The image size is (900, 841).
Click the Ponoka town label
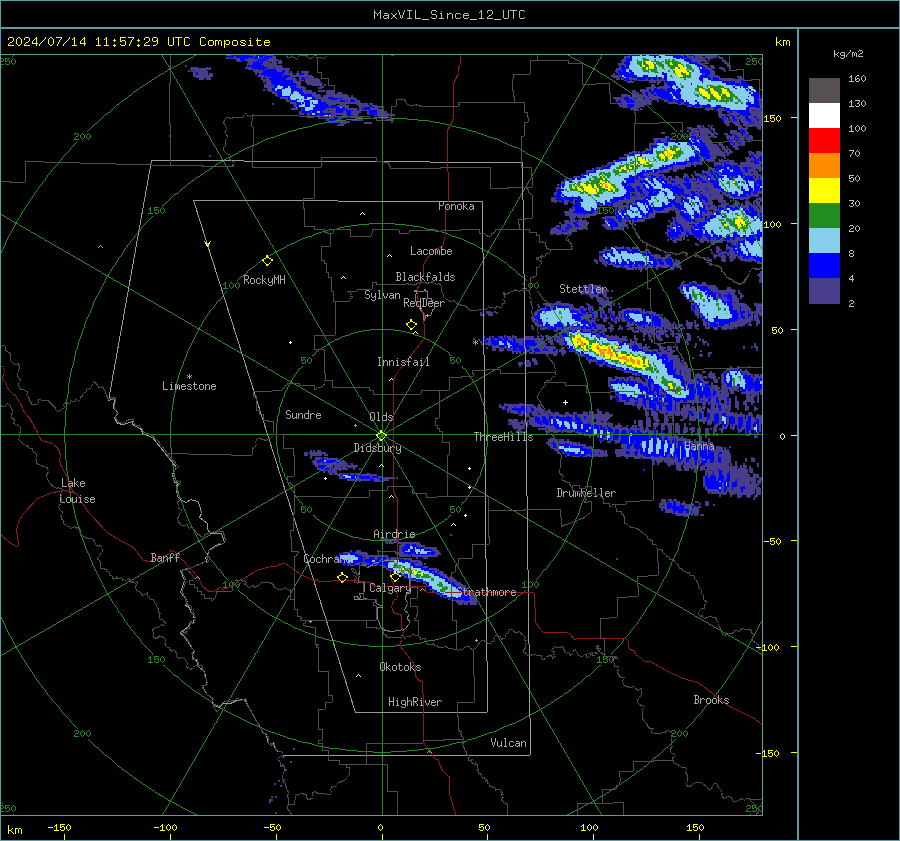coord(456,206)
